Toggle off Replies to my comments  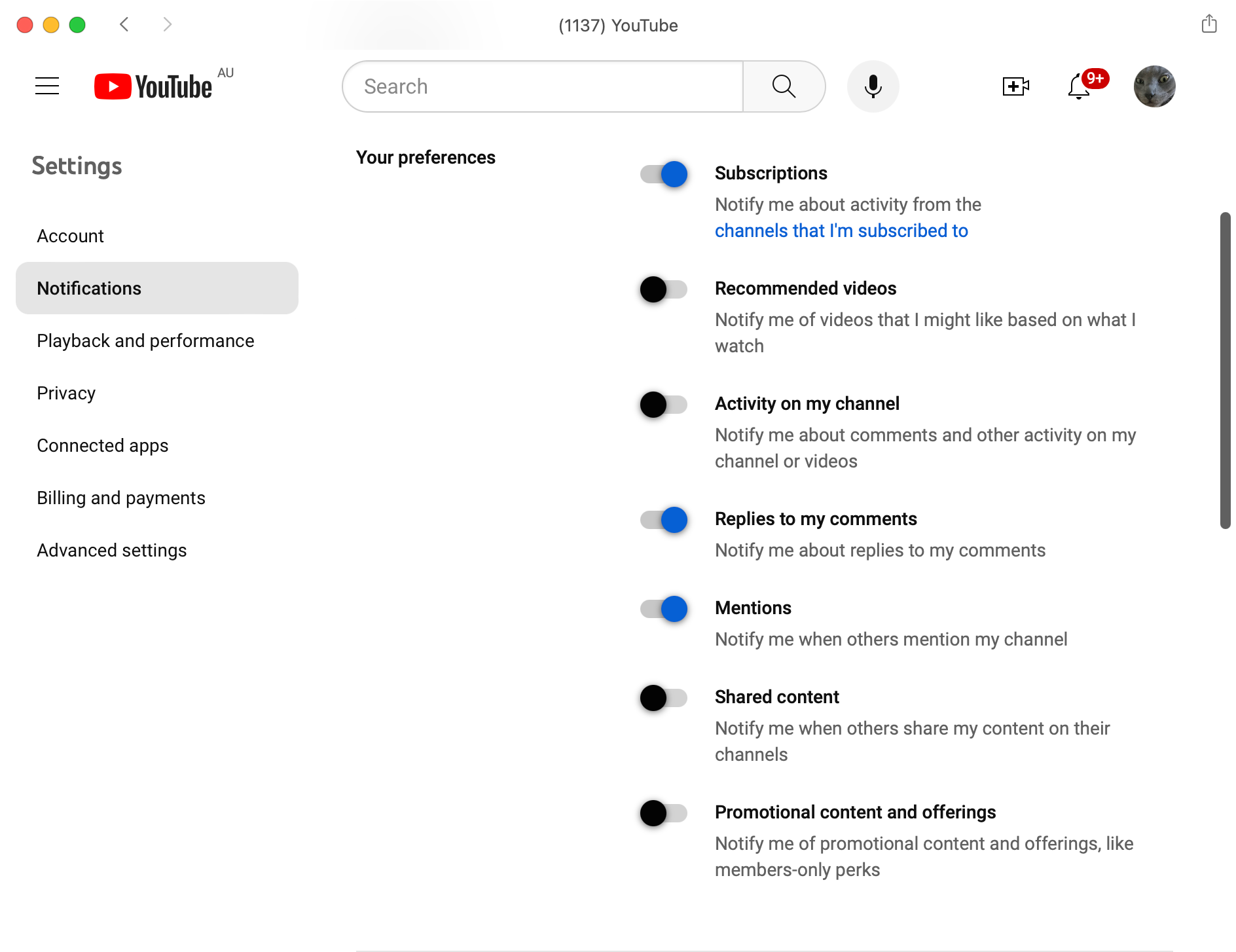pyautogui.click(x=663, y=520)
